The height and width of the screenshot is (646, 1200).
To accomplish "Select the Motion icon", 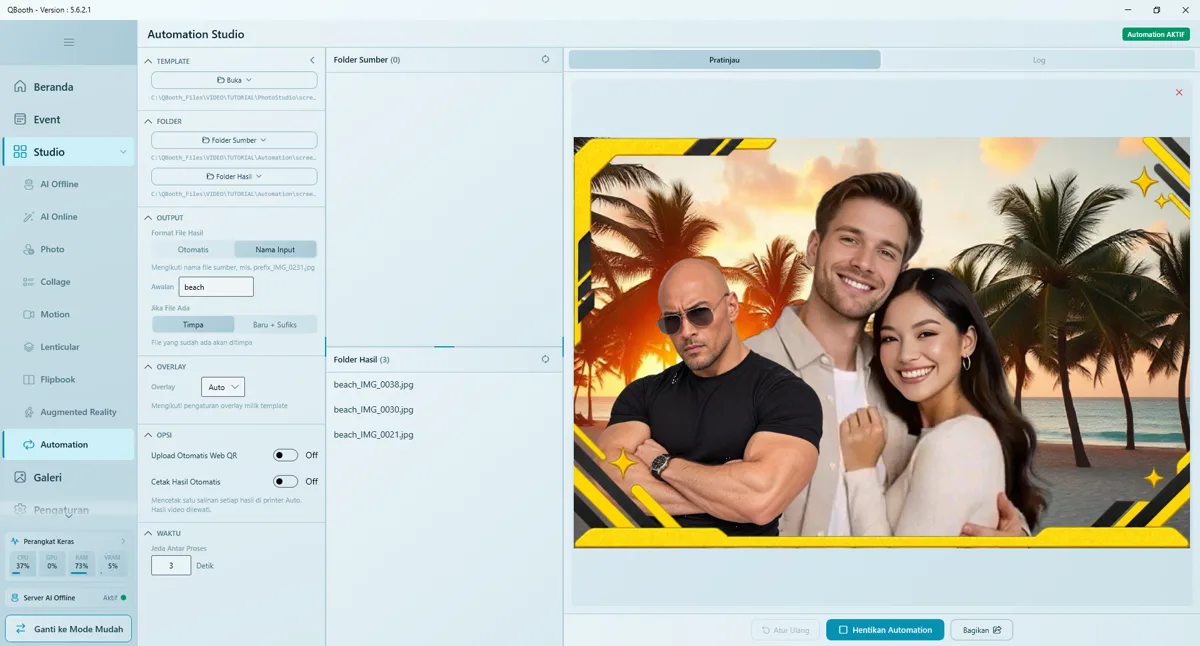I will [x=30, y=314].
